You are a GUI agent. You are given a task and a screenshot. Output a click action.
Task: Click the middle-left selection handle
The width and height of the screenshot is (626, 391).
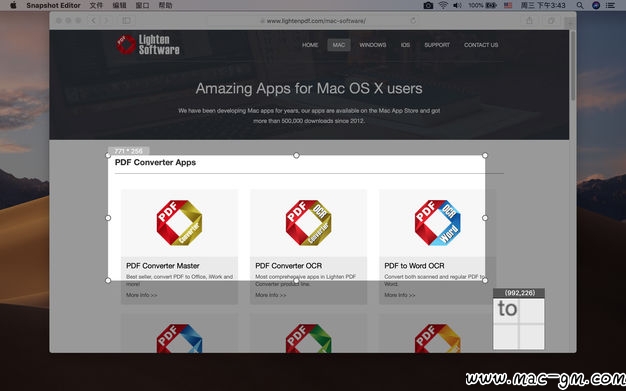point(108,218)
